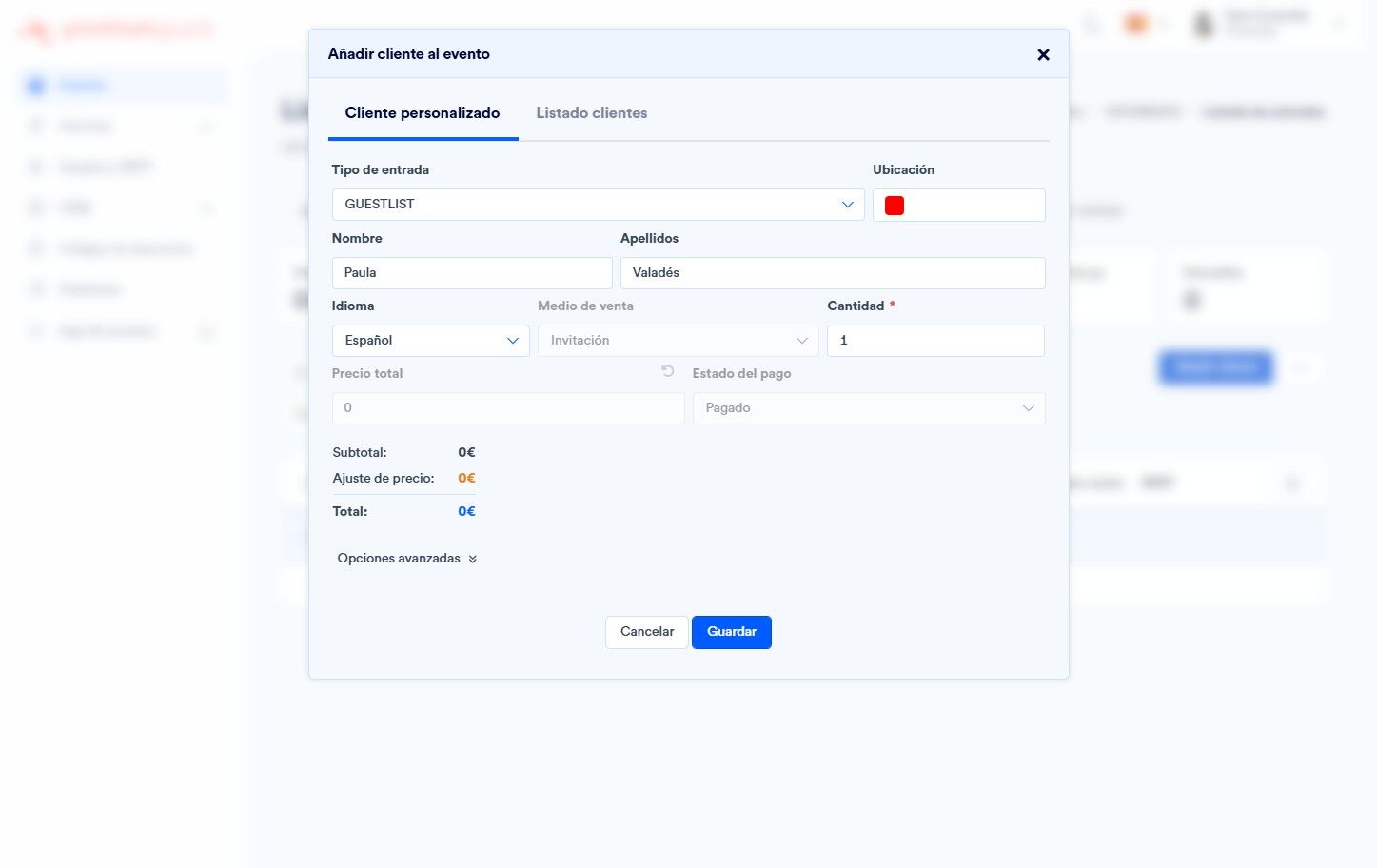
Task: Click the chevron arrow in the GUESTLIST selector
Action: click(847, 205)
